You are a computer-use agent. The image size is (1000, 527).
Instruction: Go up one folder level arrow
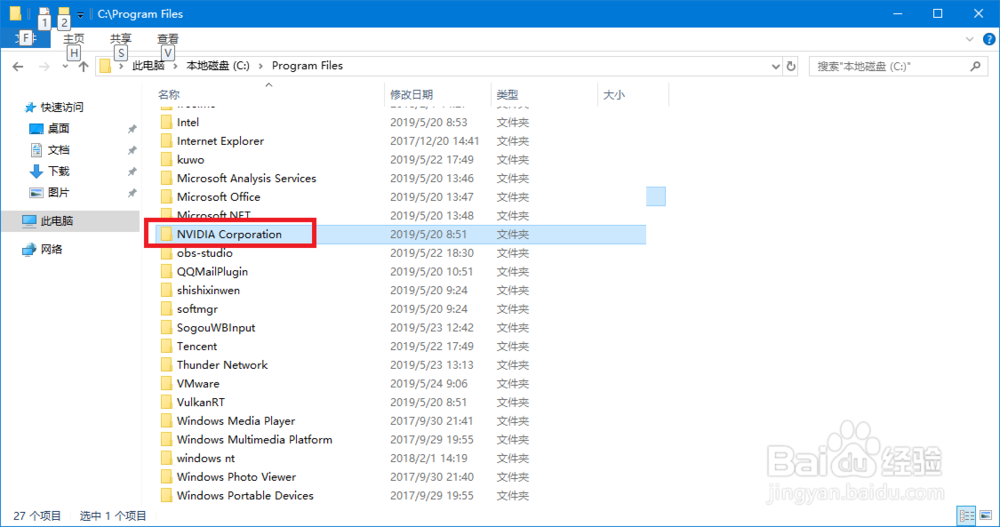tap(83, 66)
